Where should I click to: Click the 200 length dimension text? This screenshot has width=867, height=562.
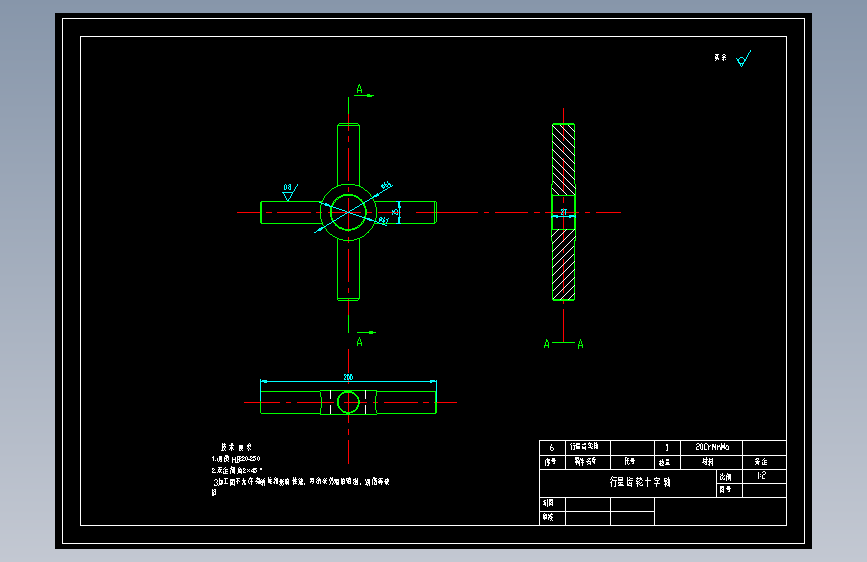(348, 377)
